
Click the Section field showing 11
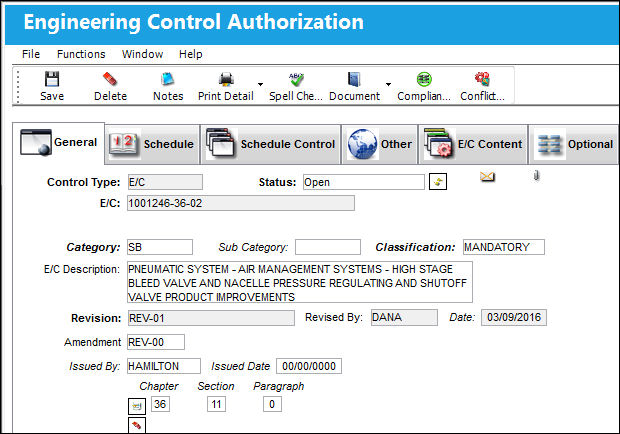point(216,404)
